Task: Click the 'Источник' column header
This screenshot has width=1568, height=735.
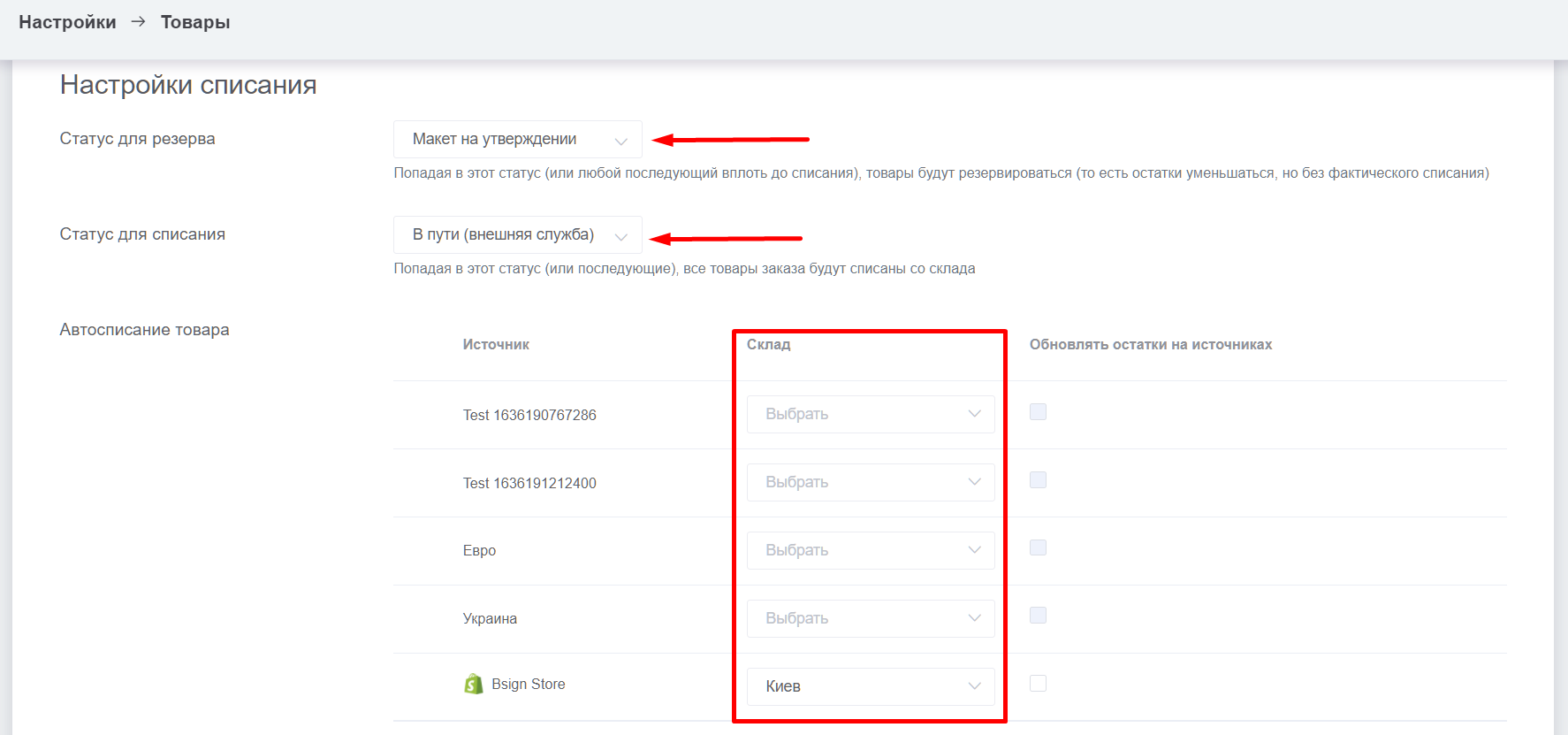Action: [x=496, y=345]
